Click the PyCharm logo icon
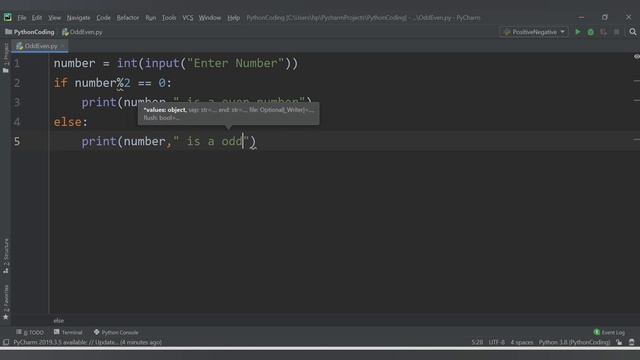640x360 pixels. click(7, 17)
